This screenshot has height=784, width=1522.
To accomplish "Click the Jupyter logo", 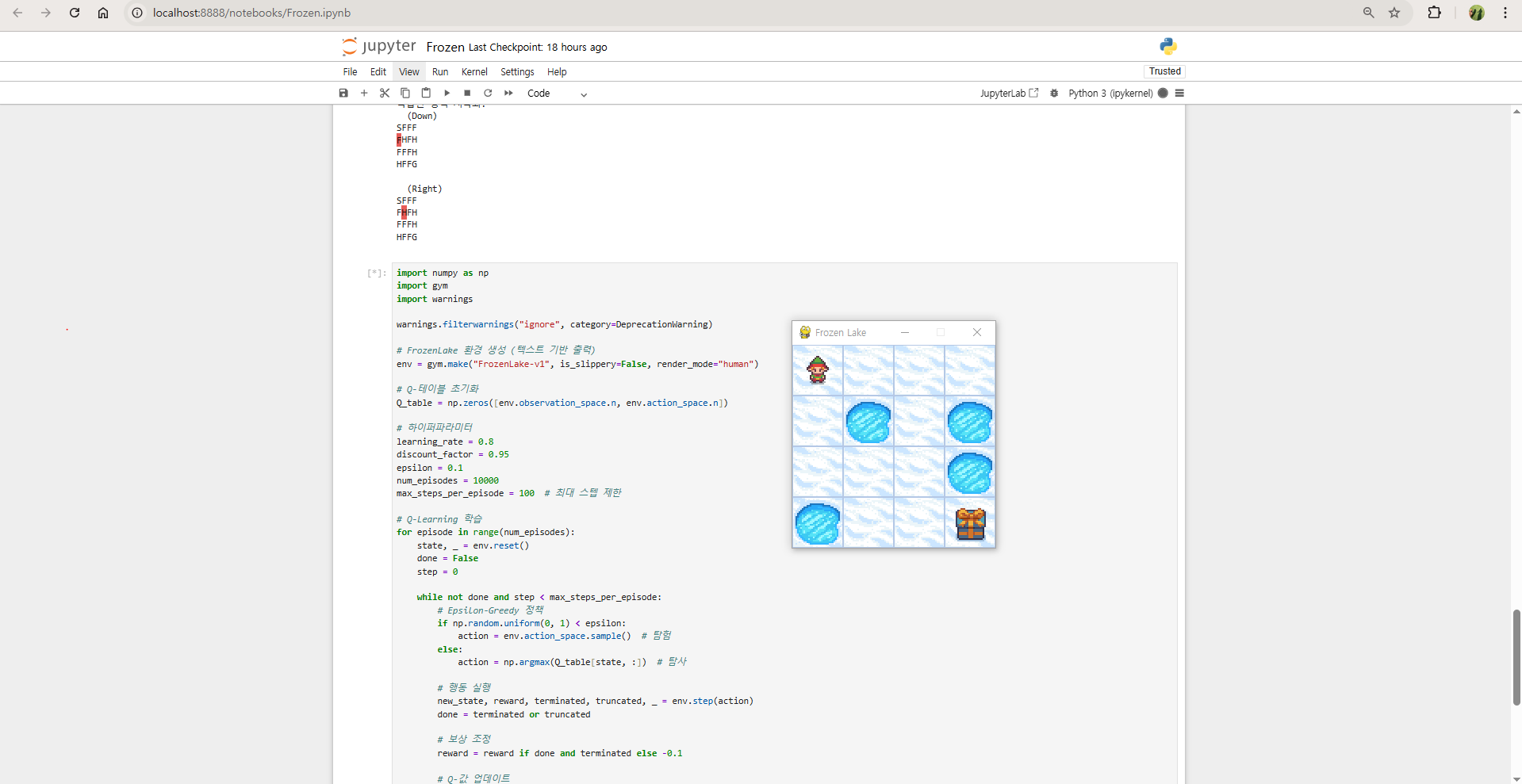I will point(378,46).
